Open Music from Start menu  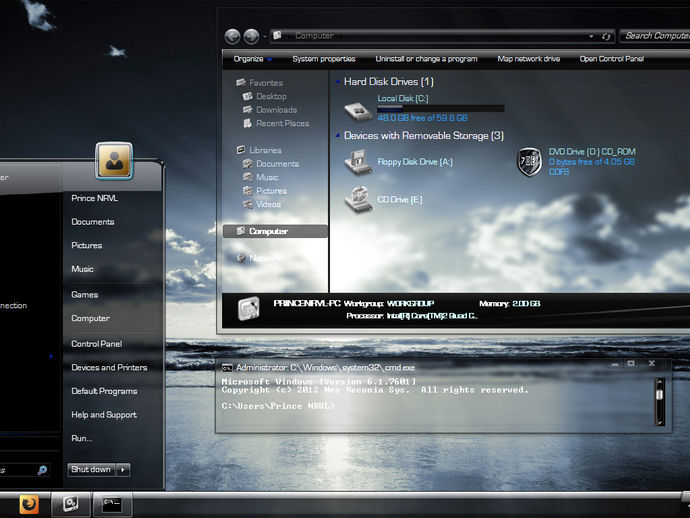pyautogui.click(x=82, y=269)
